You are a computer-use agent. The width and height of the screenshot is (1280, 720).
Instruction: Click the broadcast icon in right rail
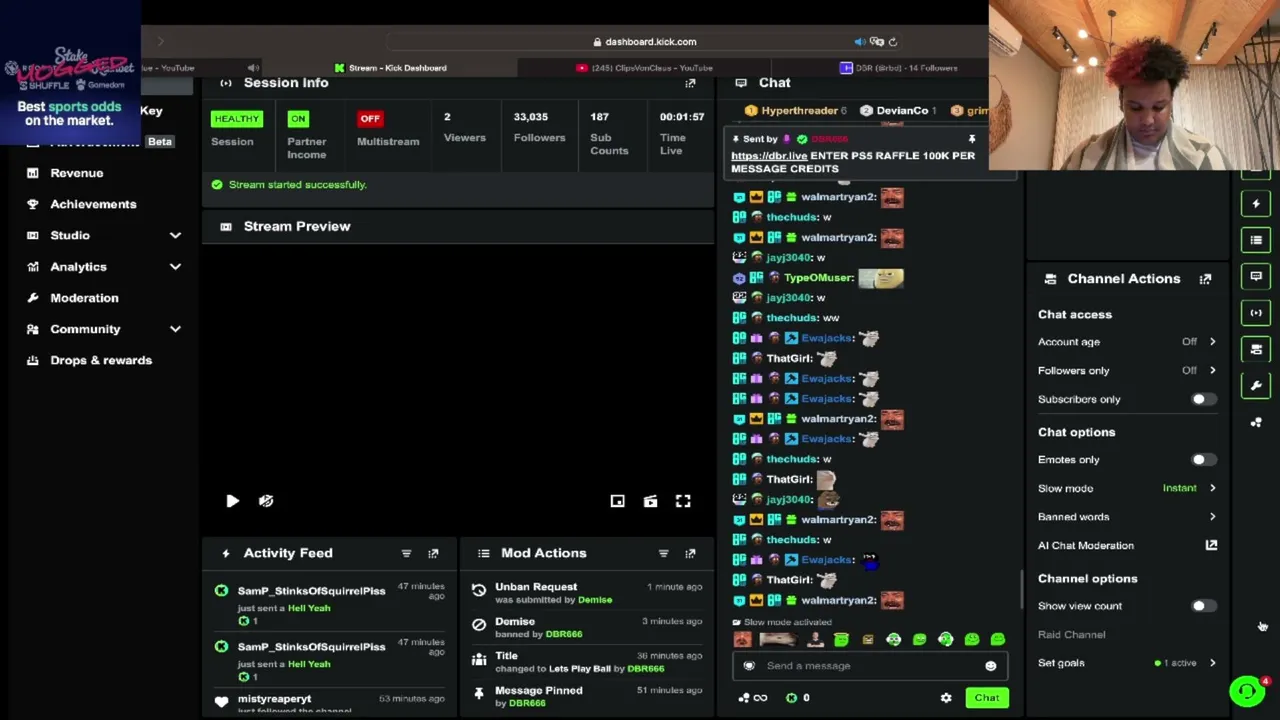[x=1256, y=313]
